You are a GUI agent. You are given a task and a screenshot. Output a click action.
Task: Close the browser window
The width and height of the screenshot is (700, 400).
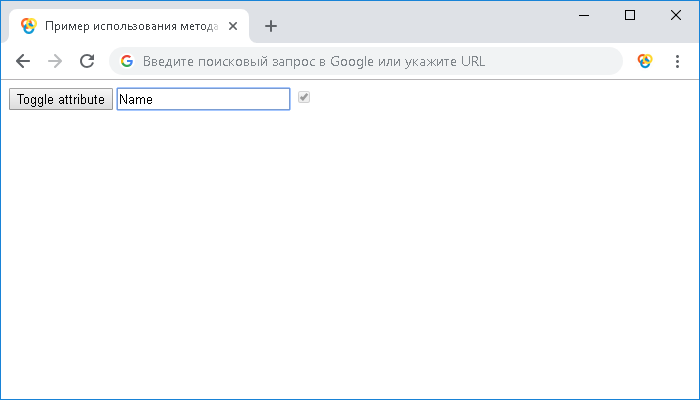tap(676, 15)
